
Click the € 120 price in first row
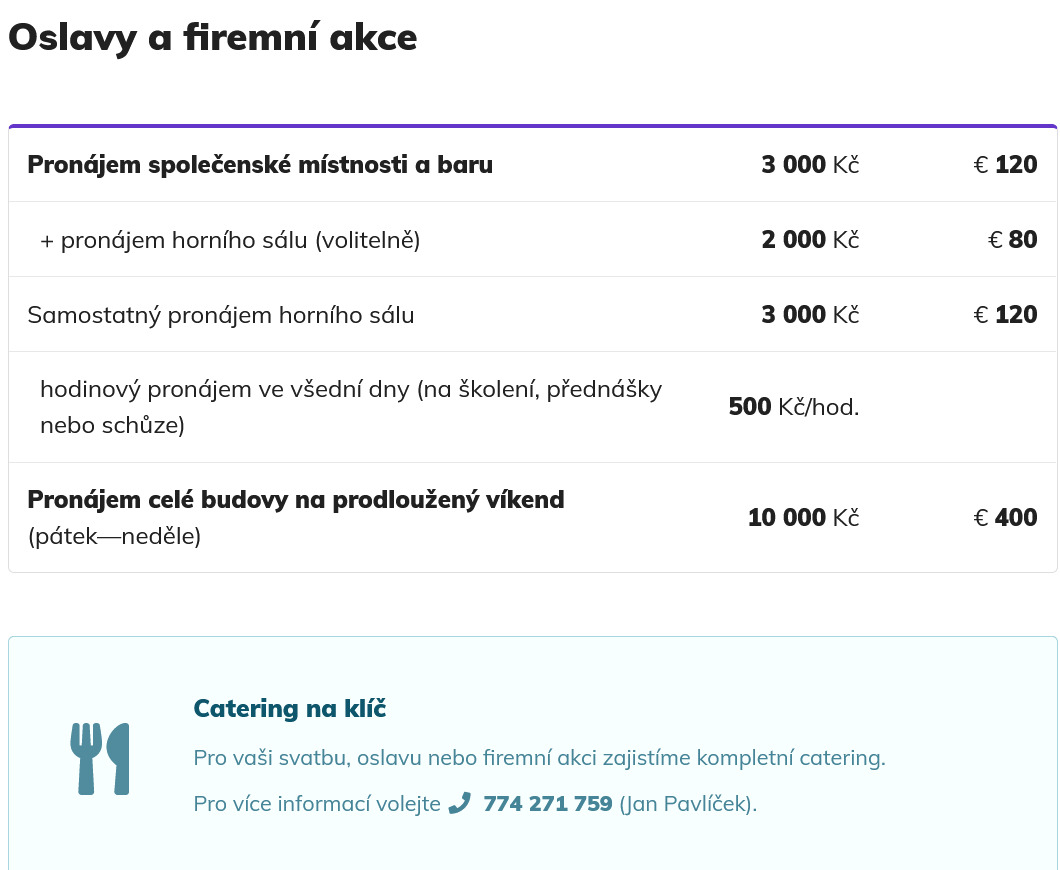point(1005,164)
